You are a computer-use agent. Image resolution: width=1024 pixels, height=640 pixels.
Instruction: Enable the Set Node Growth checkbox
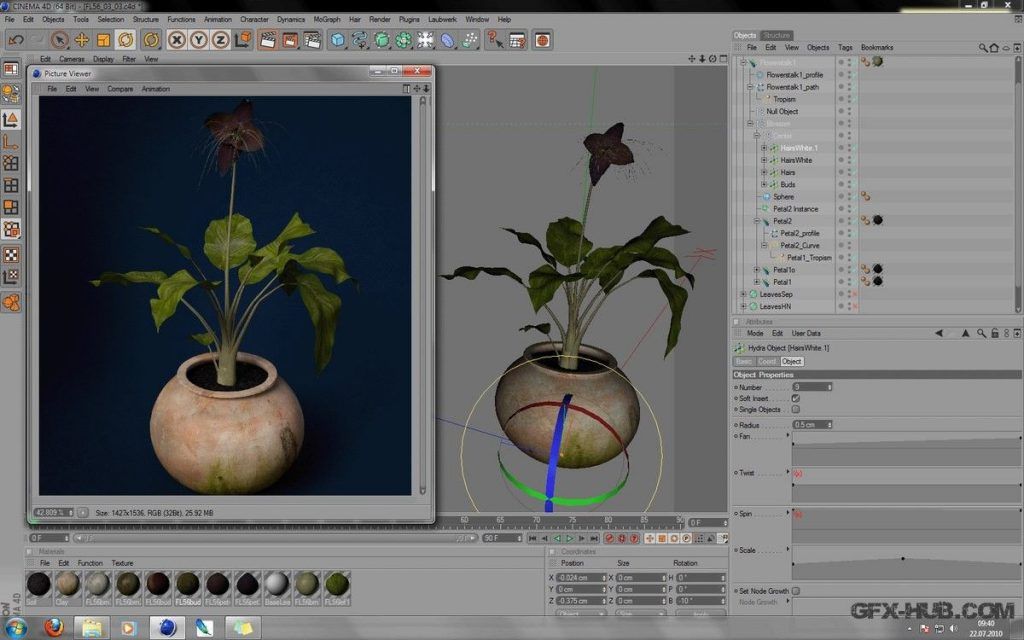[x=796, y=590]
